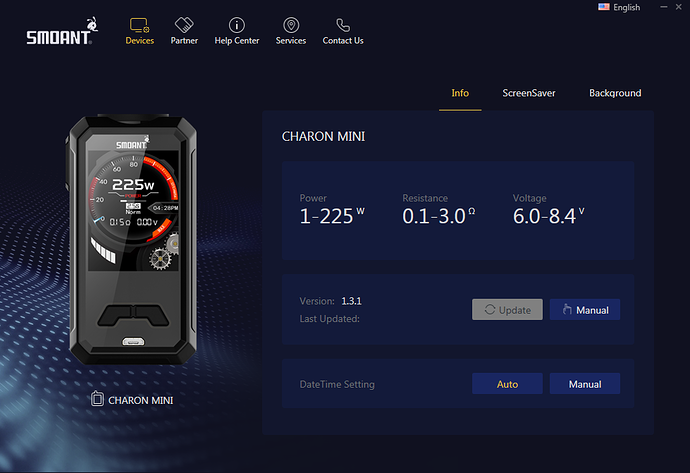The image size is (690, 473).
Task: Click the version number 1.3.1
Action: click(351, 301)
